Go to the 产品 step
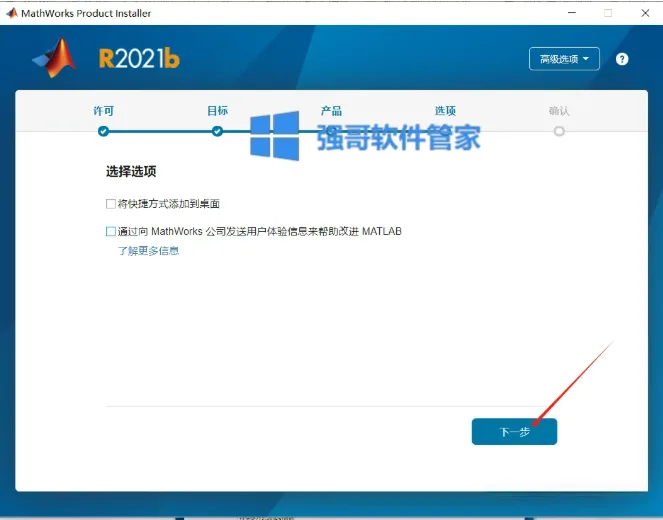 [x=331, y=111]
